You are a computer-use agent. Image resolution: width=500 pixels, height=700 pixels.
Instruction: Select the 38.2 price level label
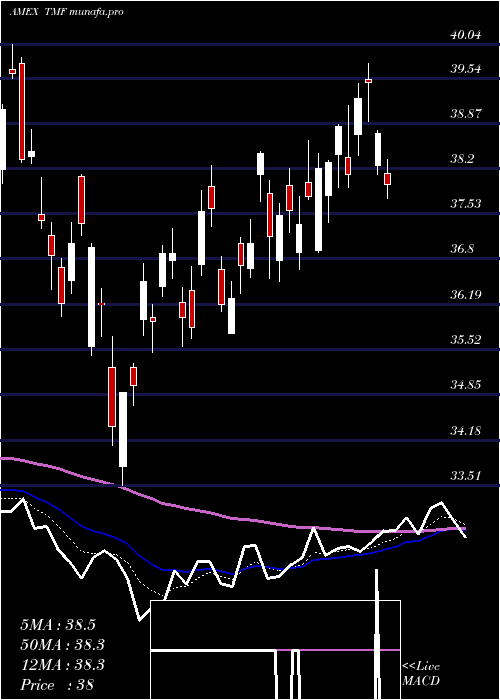[462, 159]
